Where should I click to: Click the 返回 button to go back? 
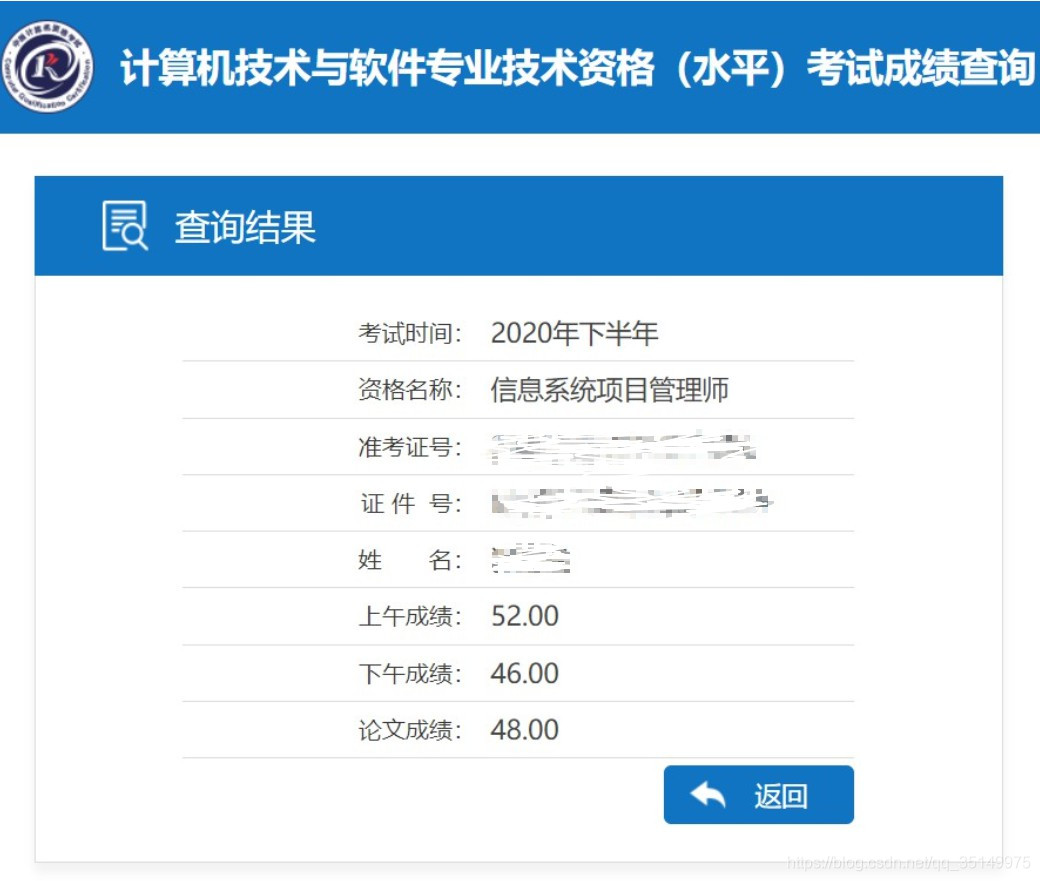(760, 794)
